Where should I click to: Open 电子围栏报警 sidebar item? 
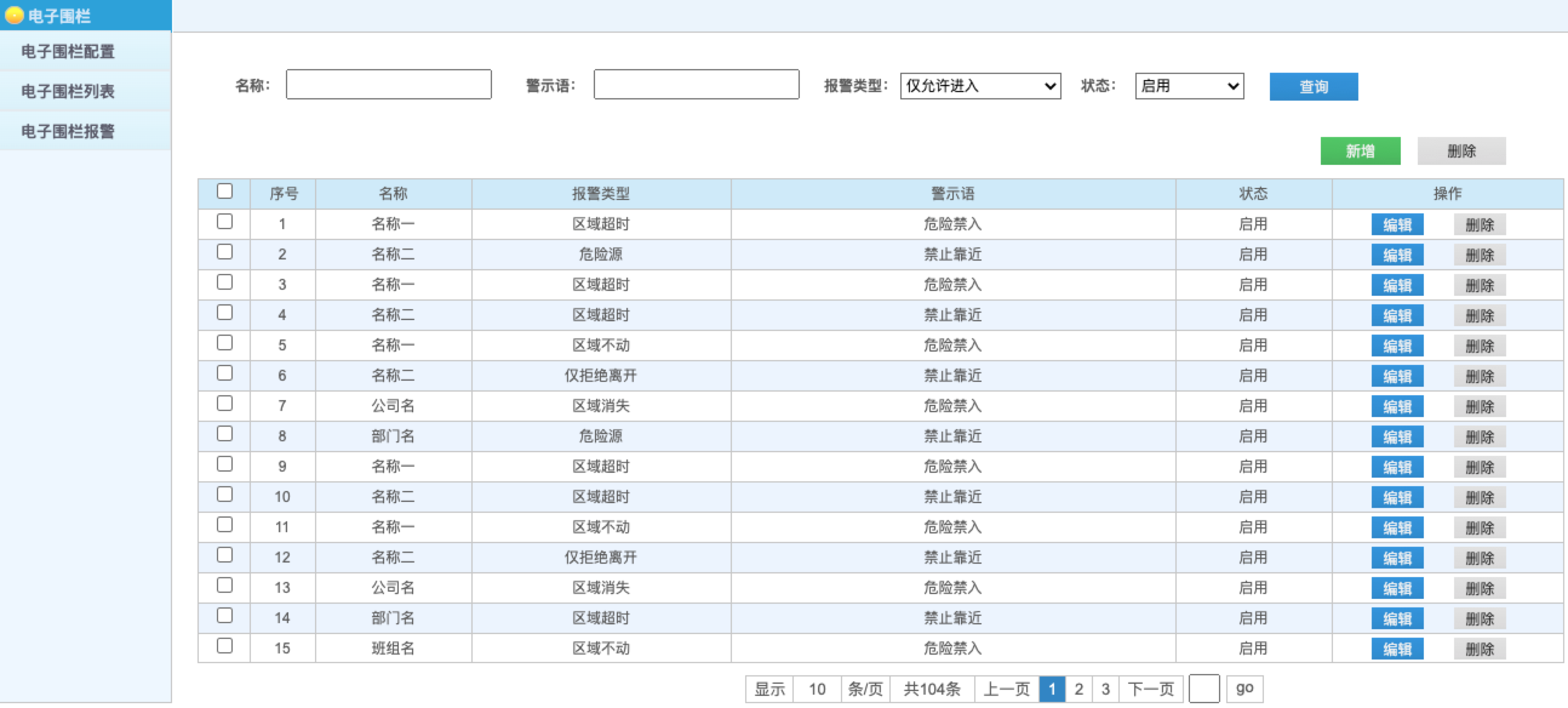point(68,132)
